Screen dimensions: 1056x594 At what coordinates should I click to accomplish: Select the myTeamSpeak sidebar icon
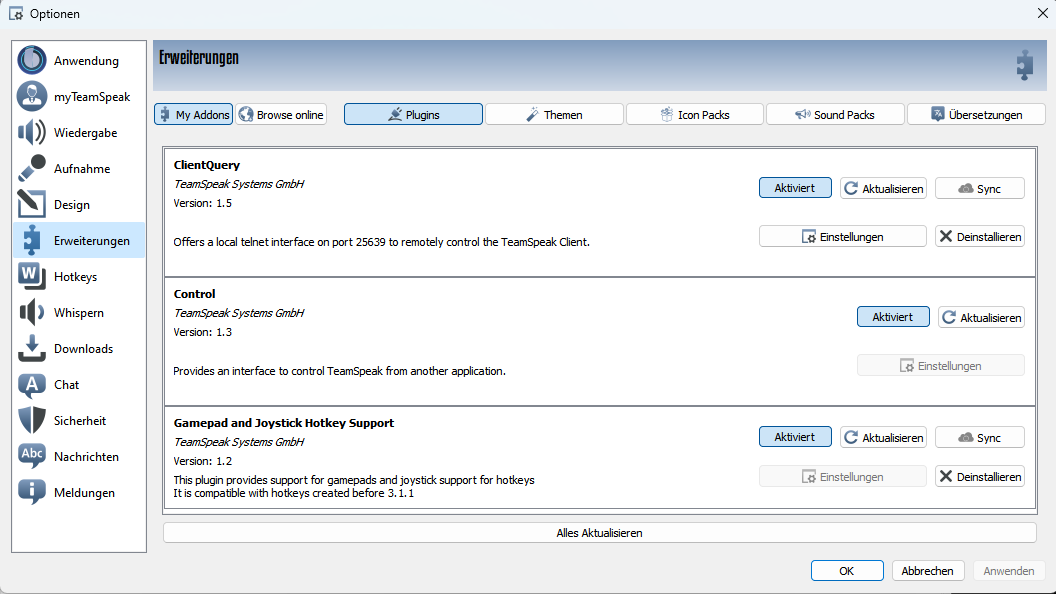[32, 96]
